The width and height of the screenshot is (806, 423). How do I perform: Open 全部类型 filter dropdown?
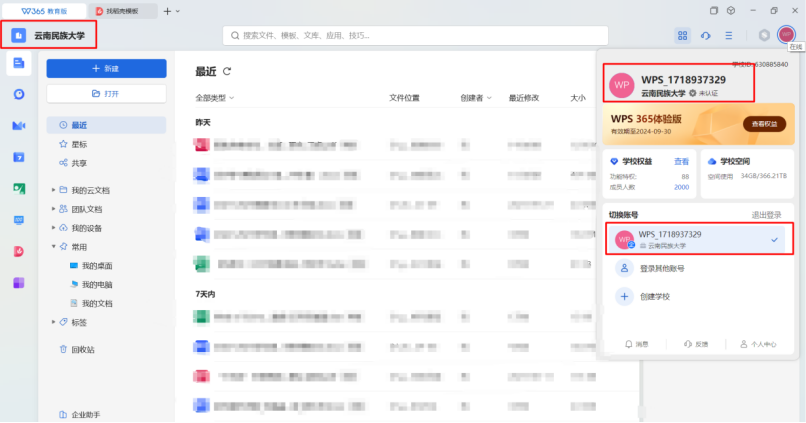214,98
